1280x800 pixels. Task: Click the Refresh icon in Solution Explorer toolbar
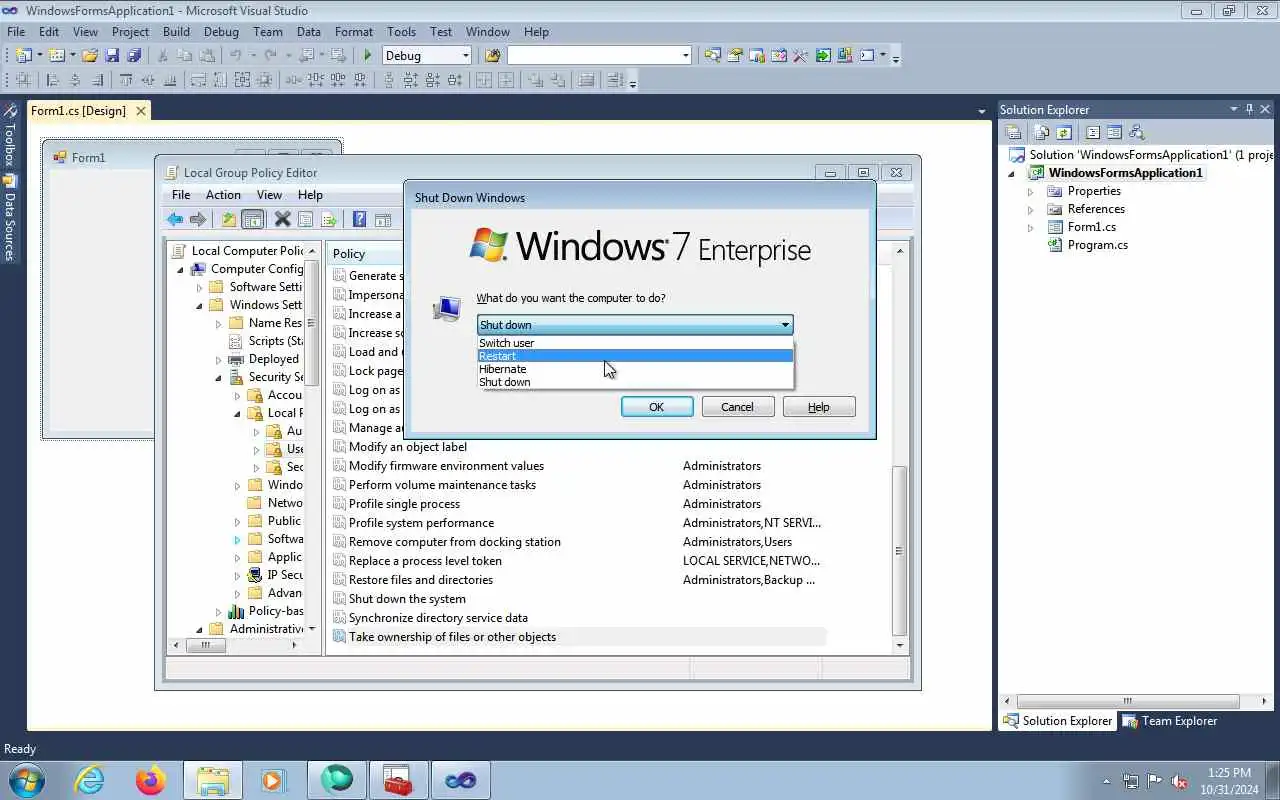pyautogui.click(x=1064, y=132)
